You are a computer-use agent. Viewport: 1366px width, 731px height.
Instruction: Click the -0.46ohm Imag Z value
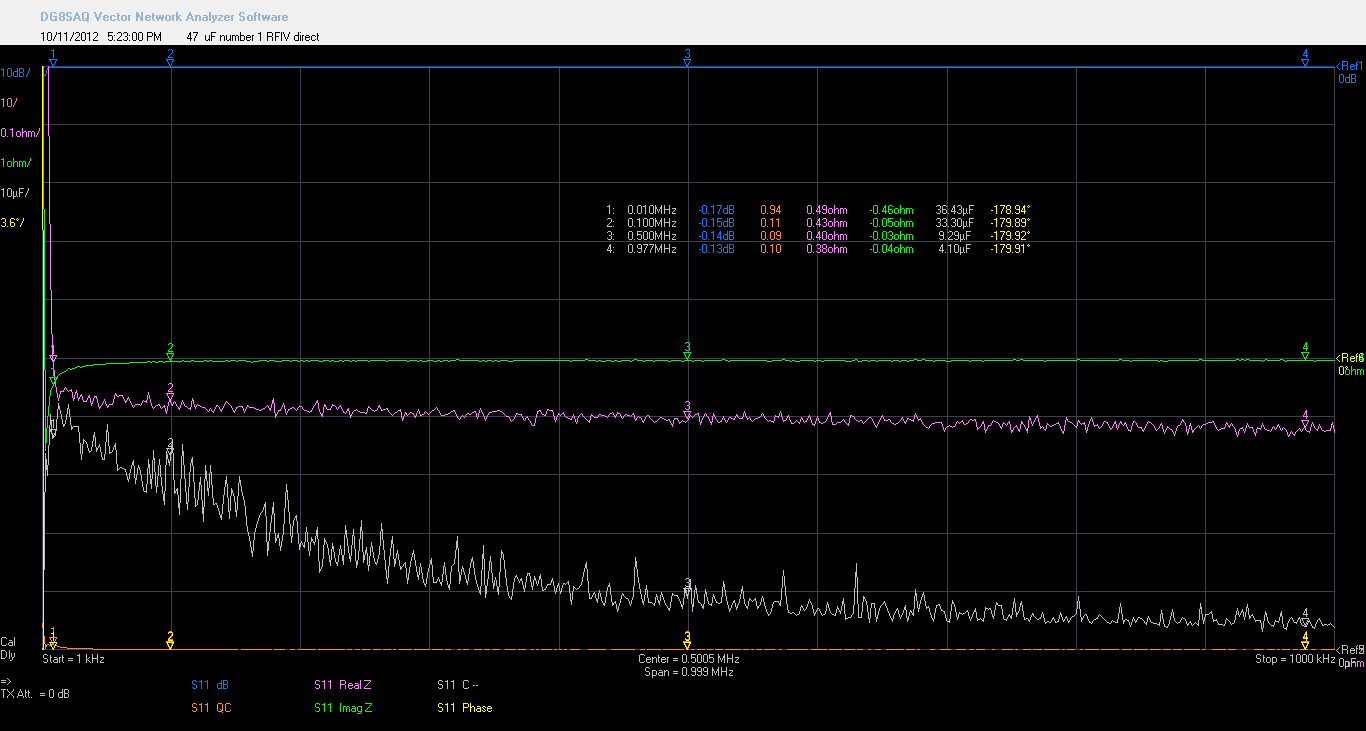[x=892, y=210]
